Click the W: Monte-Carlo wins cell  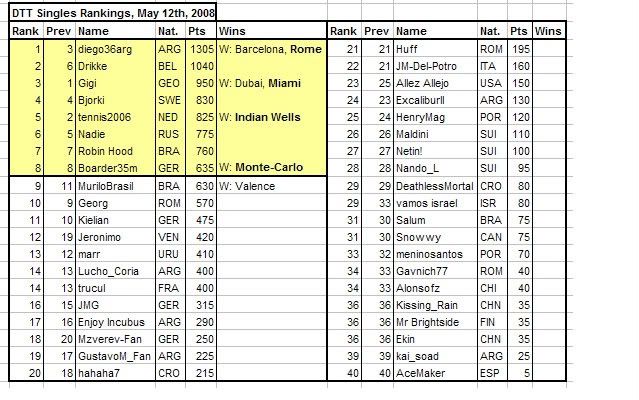272,168
